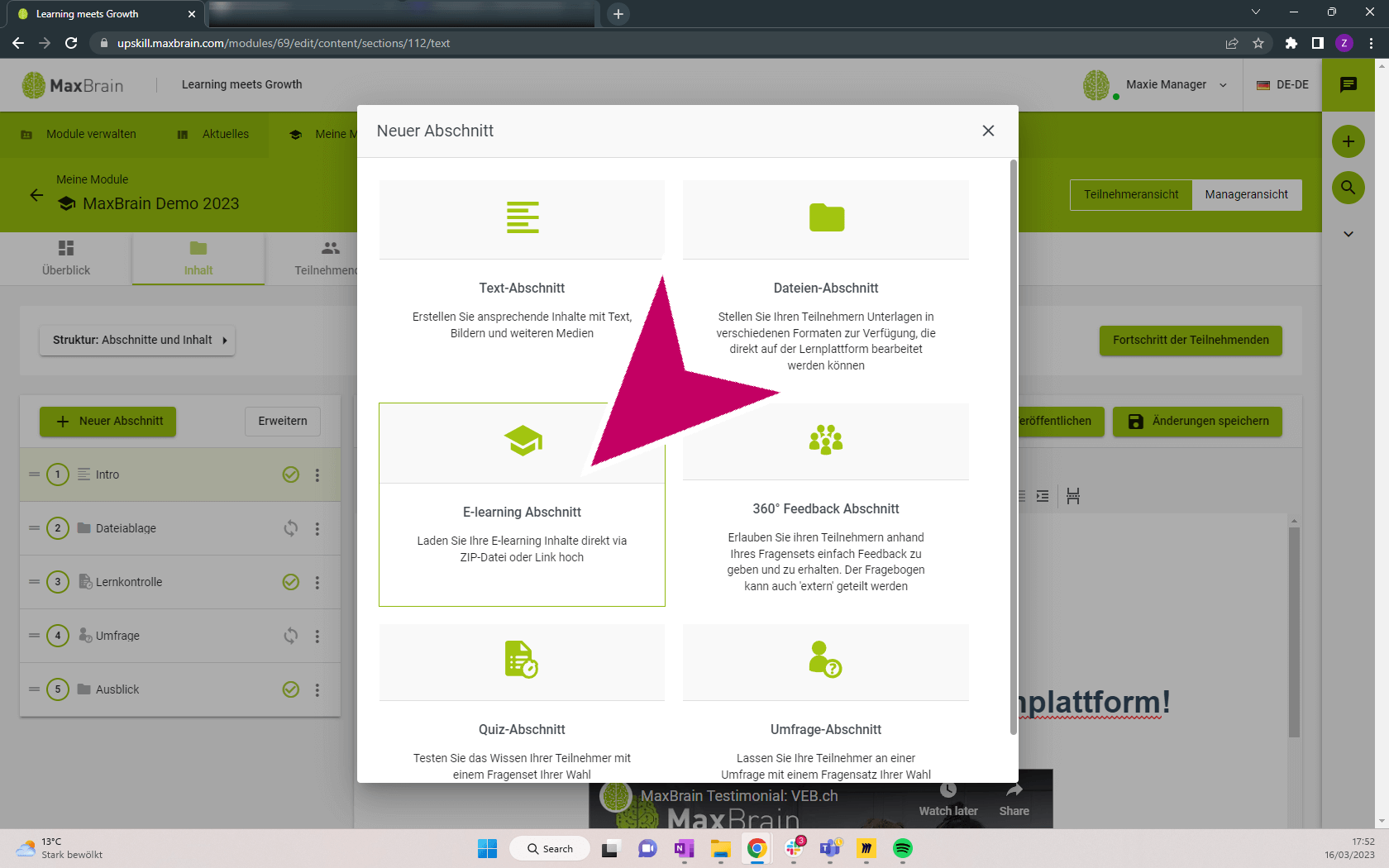Select the E-learning Abschnitt graduation cap icon

tap(523, 441)
